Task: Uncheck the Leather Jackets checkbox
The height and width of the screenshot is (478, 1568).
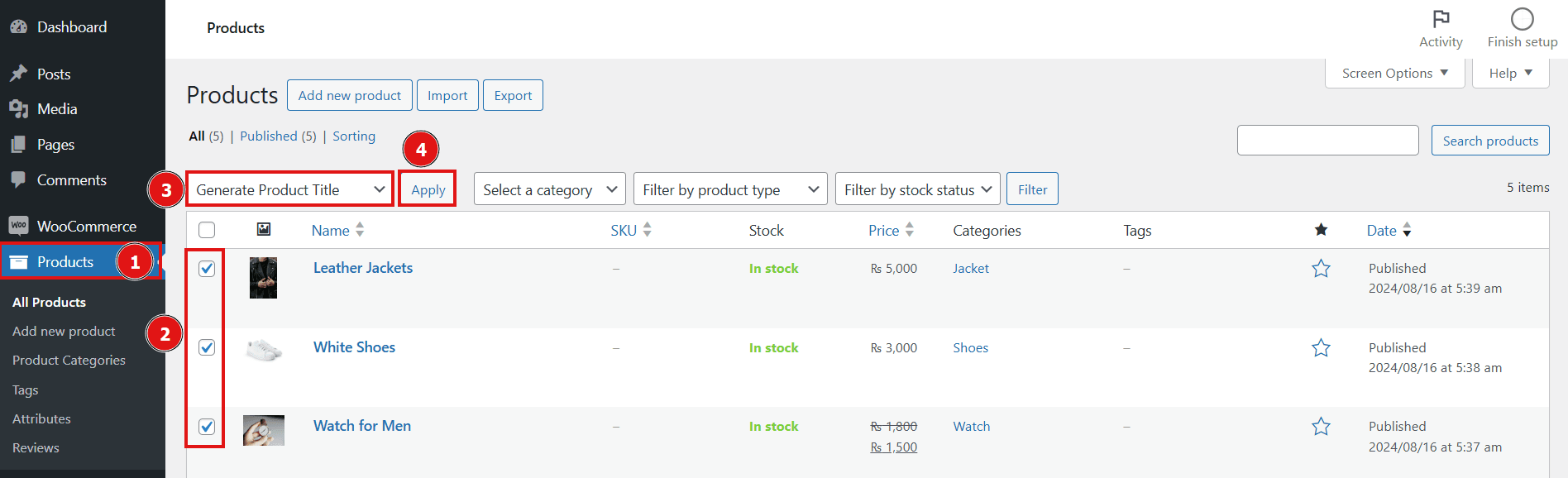Action: pyautogui.click(x=207, y=269)
